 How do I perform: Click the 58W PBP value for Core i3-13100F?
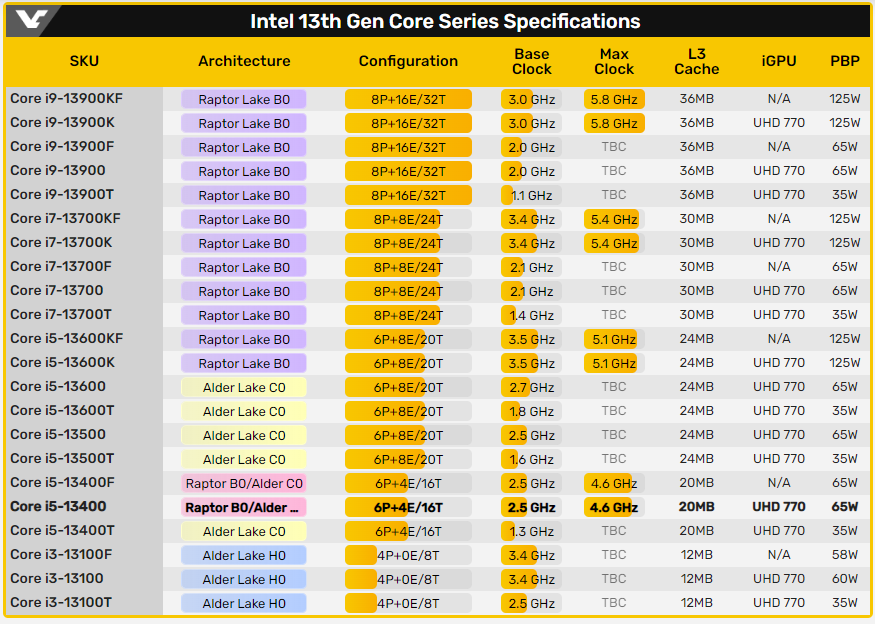pos(844,555)
